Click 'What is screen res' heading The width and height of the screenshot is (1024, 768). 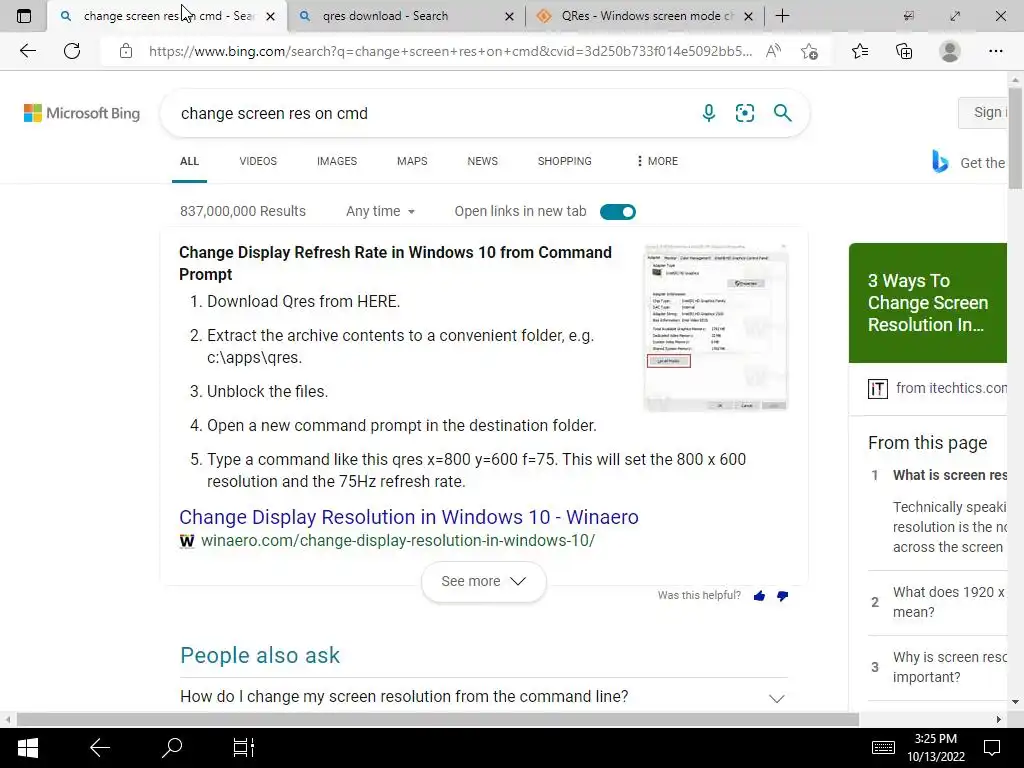950,475
